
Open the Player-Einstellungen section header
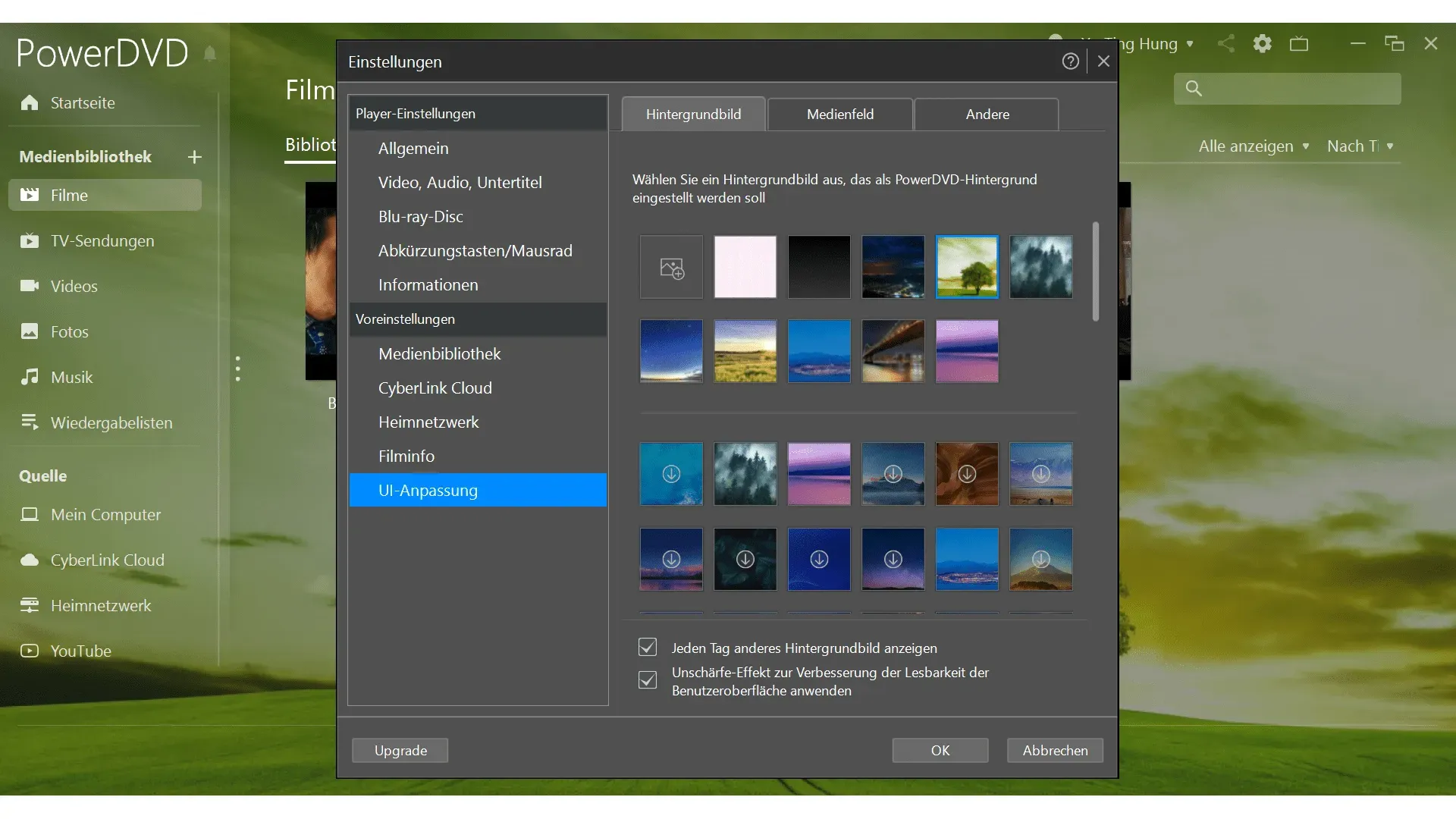478,114
